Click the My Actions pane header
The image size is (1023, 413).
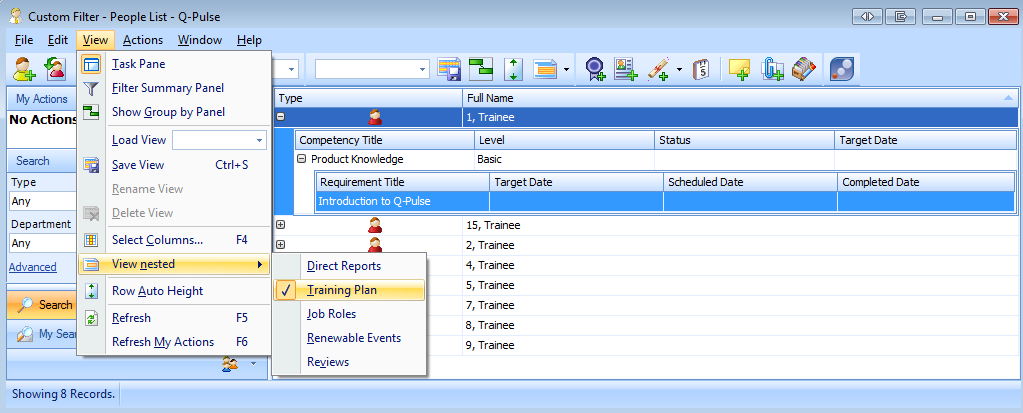pyautogui.click(x=42, y=99)
